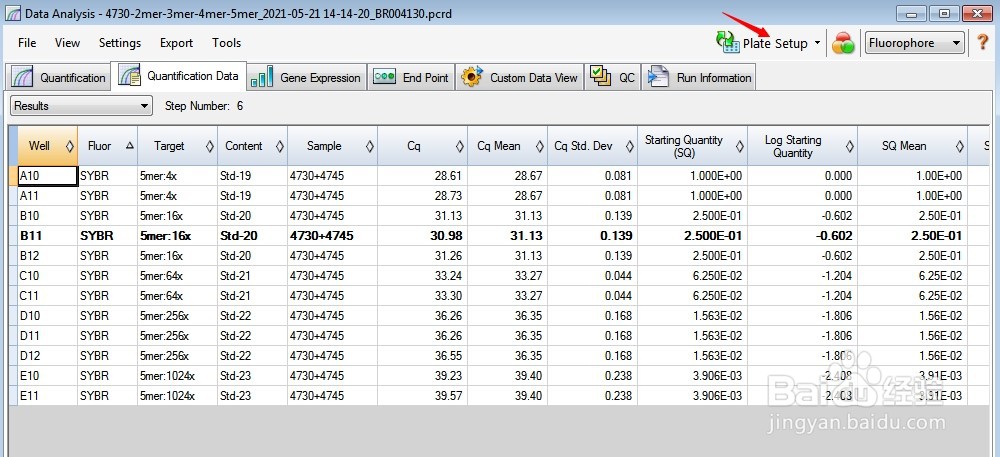1000x457 pixels.
Task: Open the Tools menu
Action: coord(226,43)
